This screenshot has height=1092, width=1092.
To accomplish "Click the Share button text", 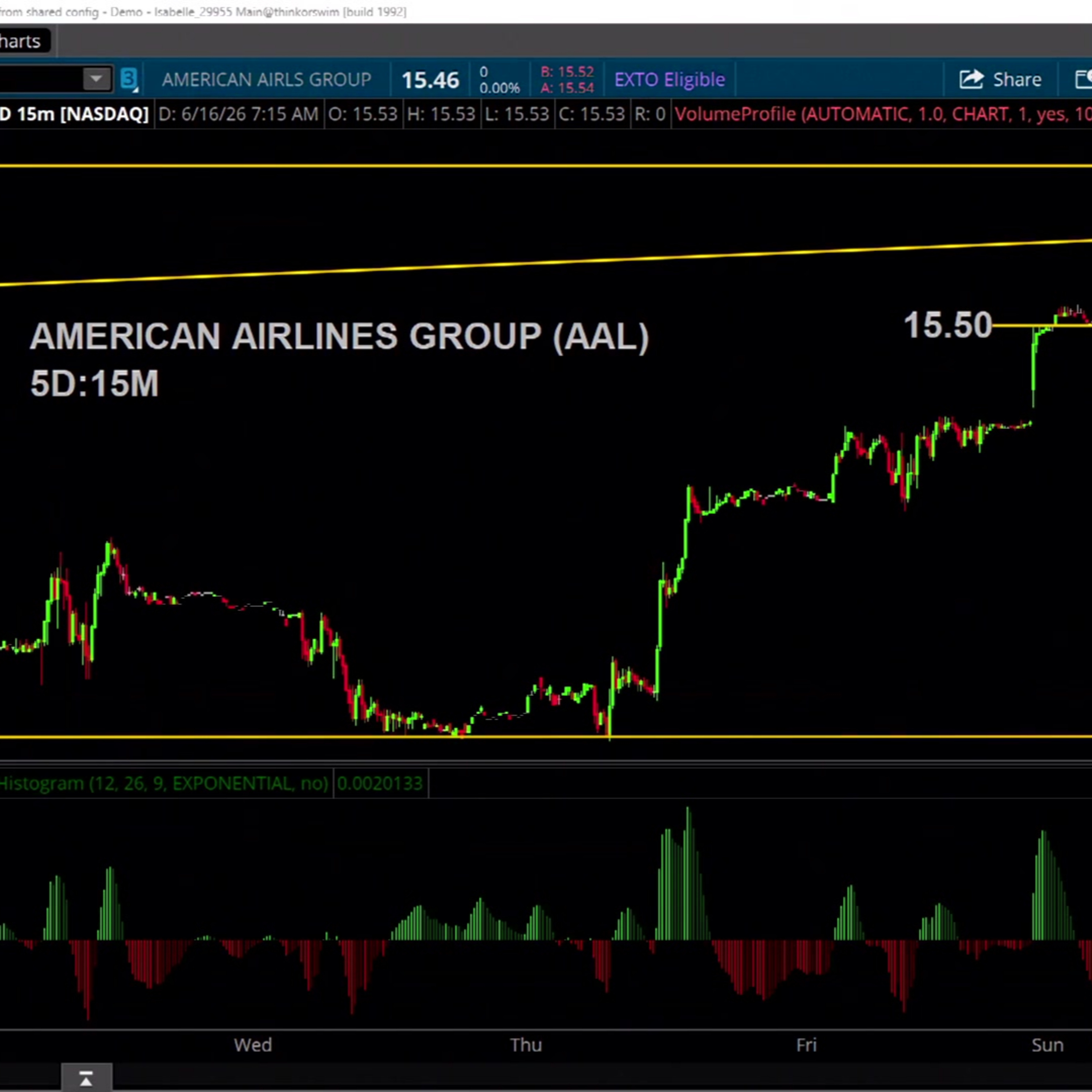I will tap(1017, 80).
